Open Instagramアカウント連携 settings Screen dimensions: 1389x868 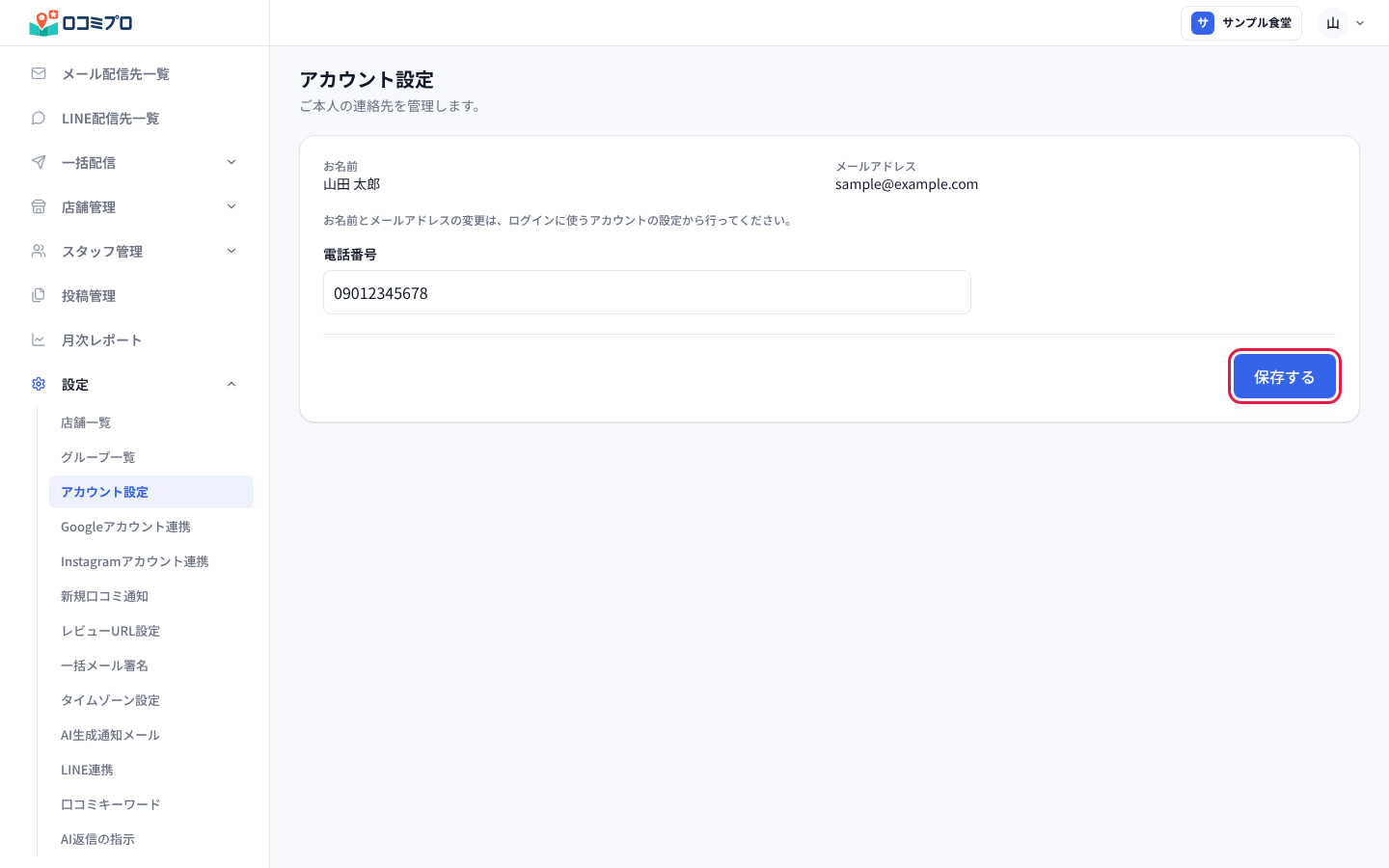[151, 561]
